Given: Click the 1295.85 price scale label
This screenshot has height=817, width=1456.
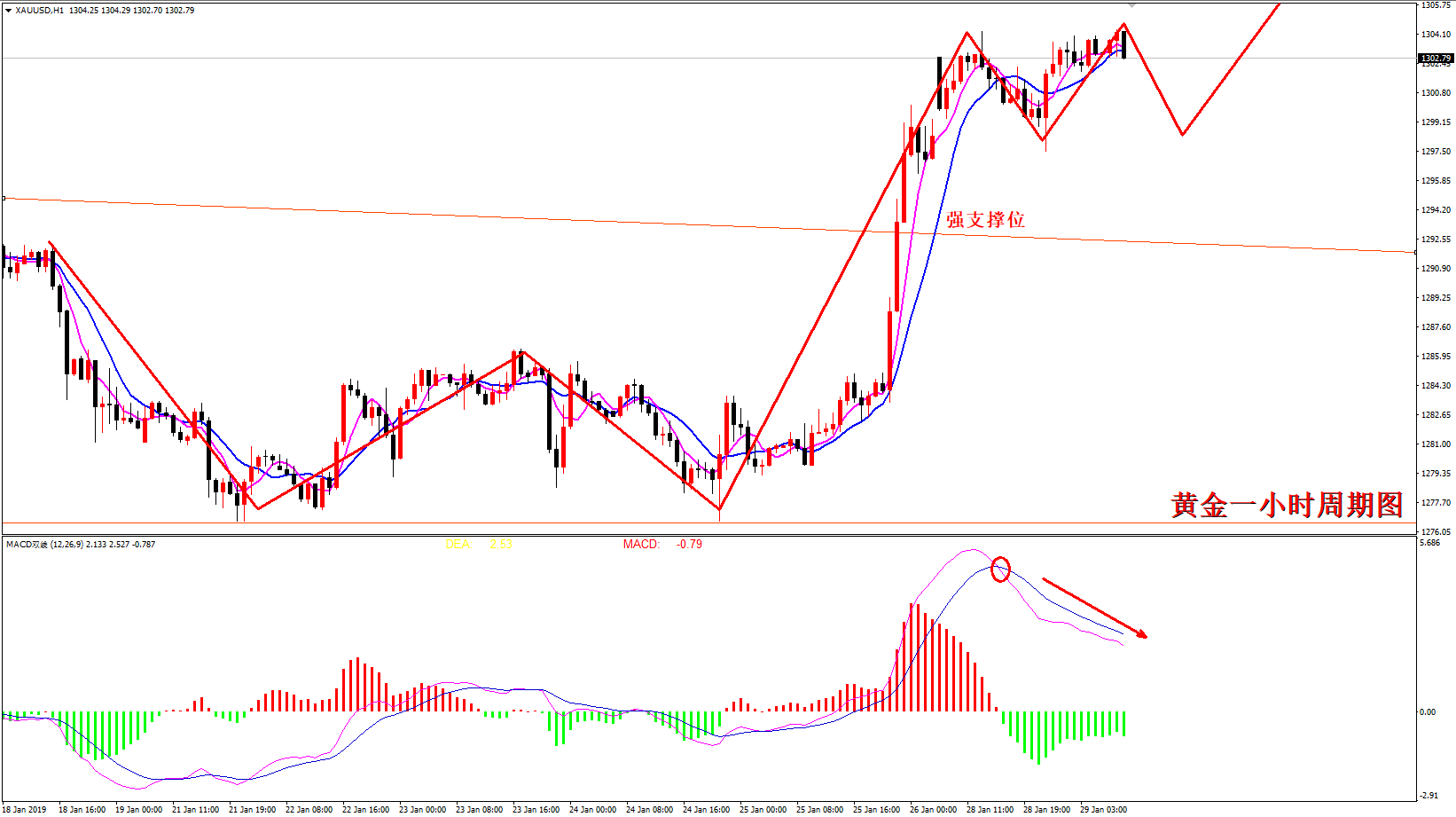Looking at the screenshot, I should [1436, 181].
